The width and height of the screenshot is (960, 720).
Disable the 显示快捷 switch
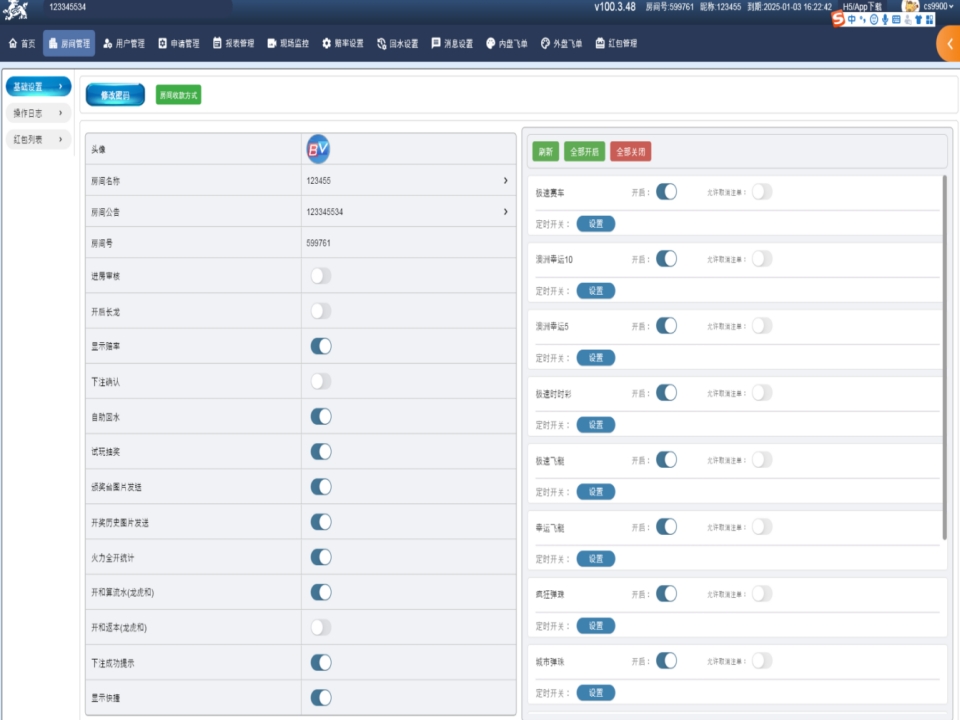tap(321, 697)
